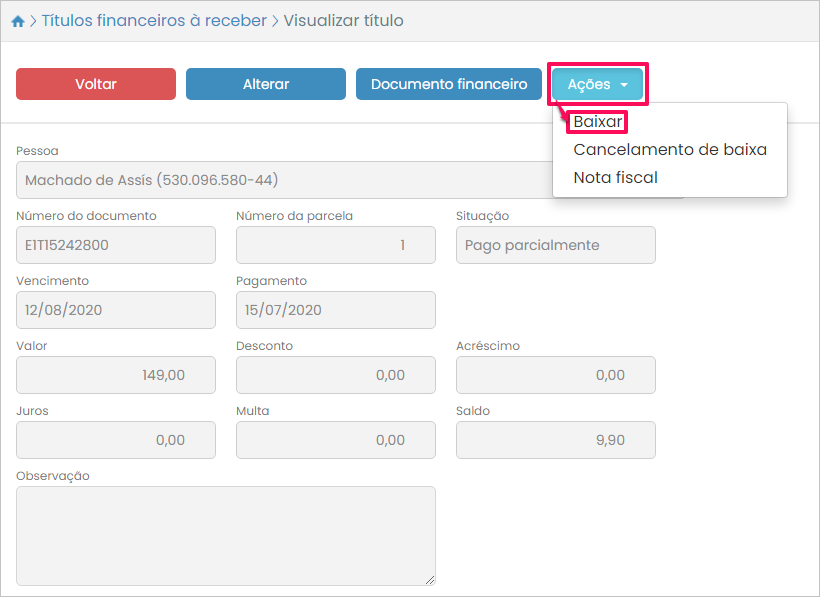The width and height of the screenshot is (820, 597).
Task: Click the Situação field showing Pago parcialmente
Action: click(x=555, y=245)
